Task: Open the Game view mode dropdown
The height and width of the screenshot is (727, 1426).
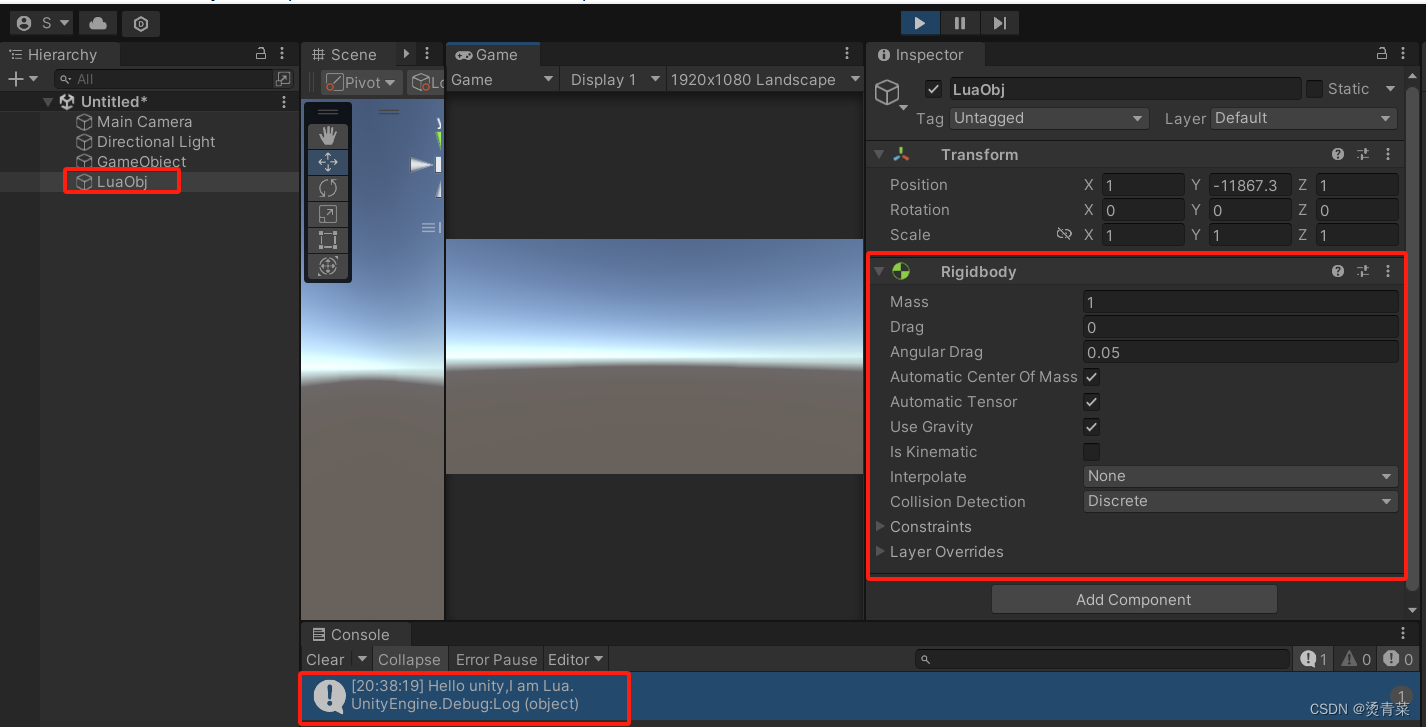Action: (502, 80)
